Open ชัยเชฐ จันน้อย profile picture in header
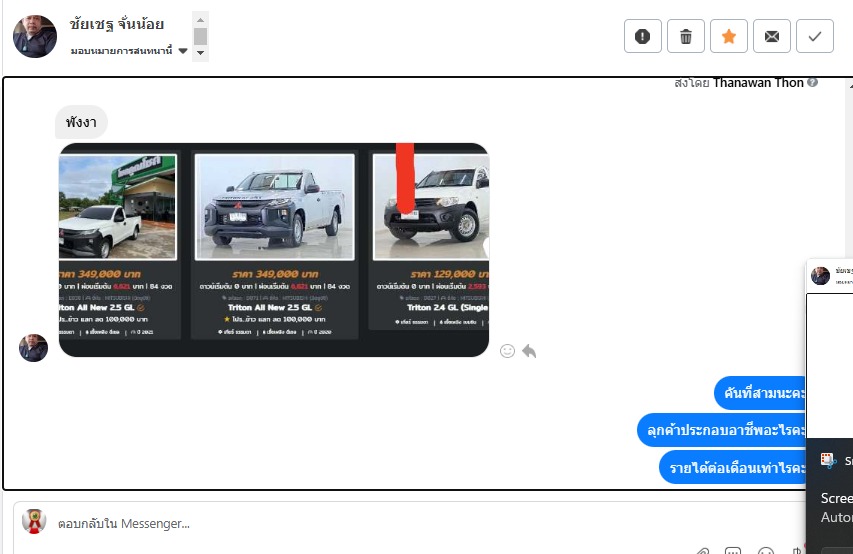 click(35, 36)
